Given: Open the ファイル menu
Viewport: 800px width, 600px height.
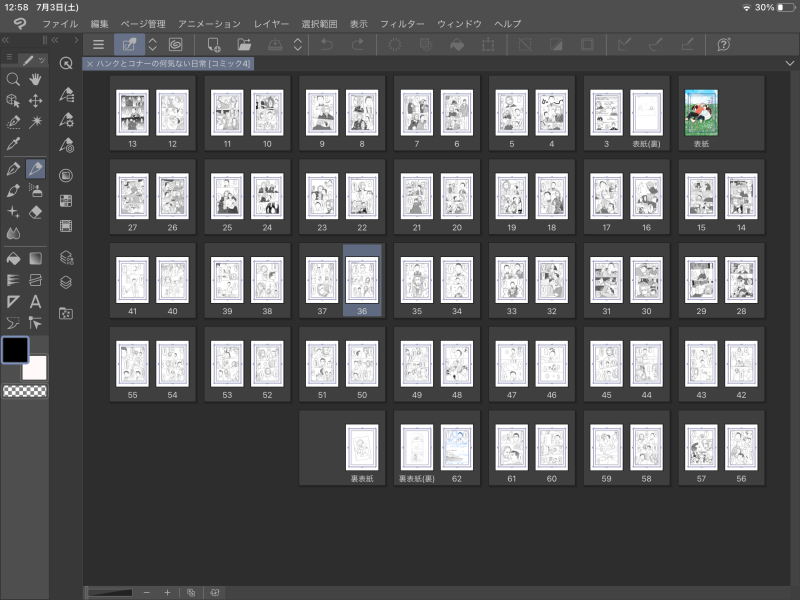Looking at the screenshot, I should point(60,24).
